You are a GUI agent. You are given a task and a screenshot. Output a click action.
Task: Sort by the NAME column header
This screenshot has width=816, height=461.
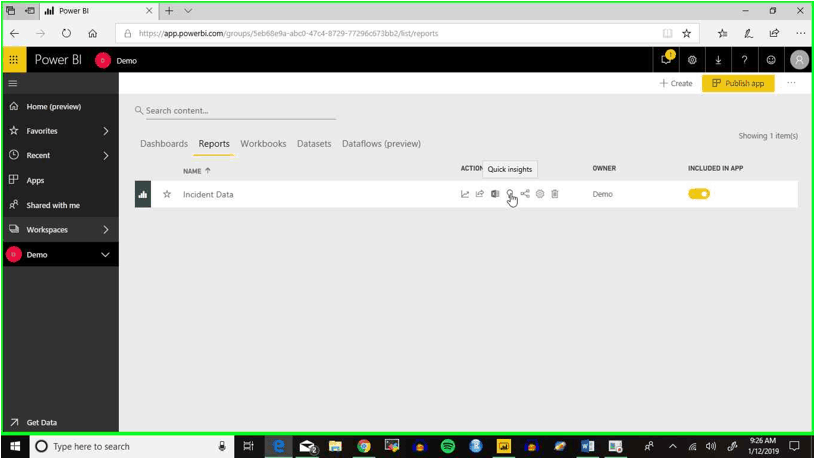[x=197, y=171]
